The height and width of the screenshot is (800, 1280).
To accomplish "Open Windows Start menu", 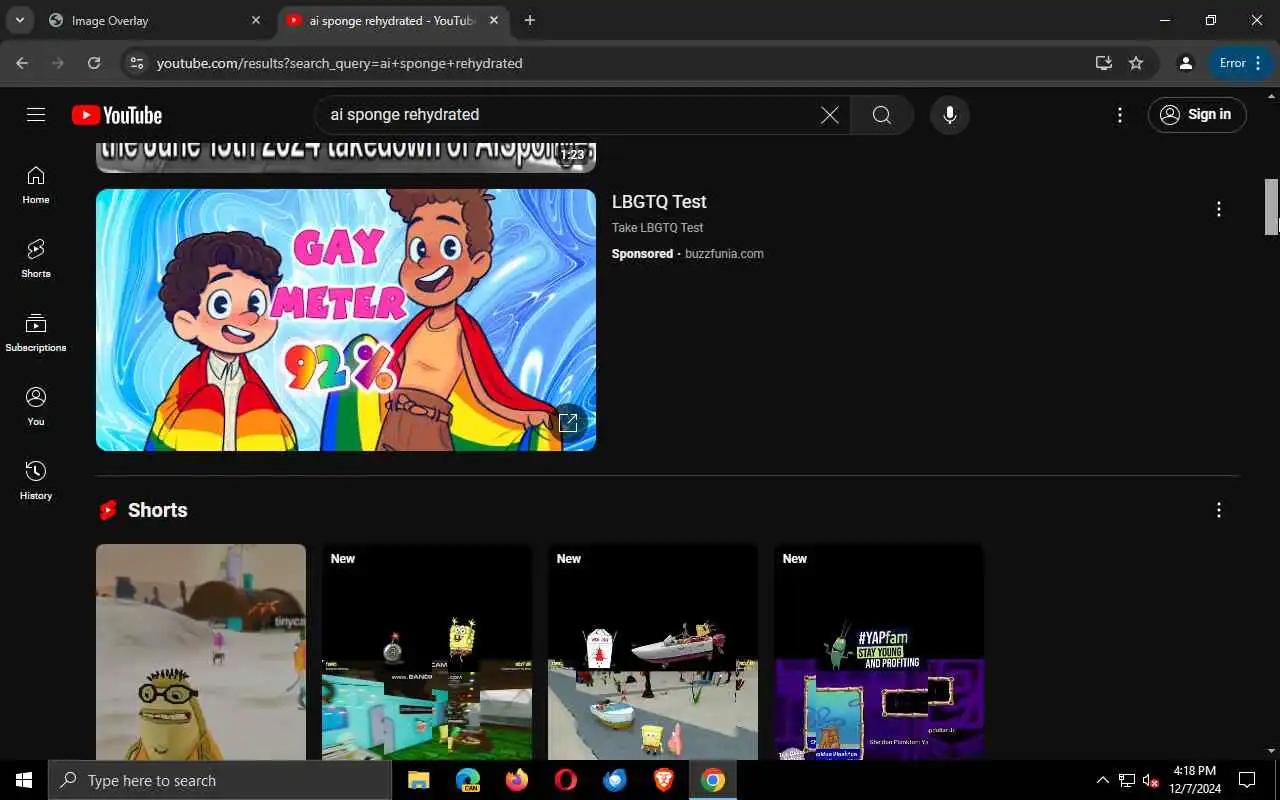I will pyautogui.click(x=24, y=780).
